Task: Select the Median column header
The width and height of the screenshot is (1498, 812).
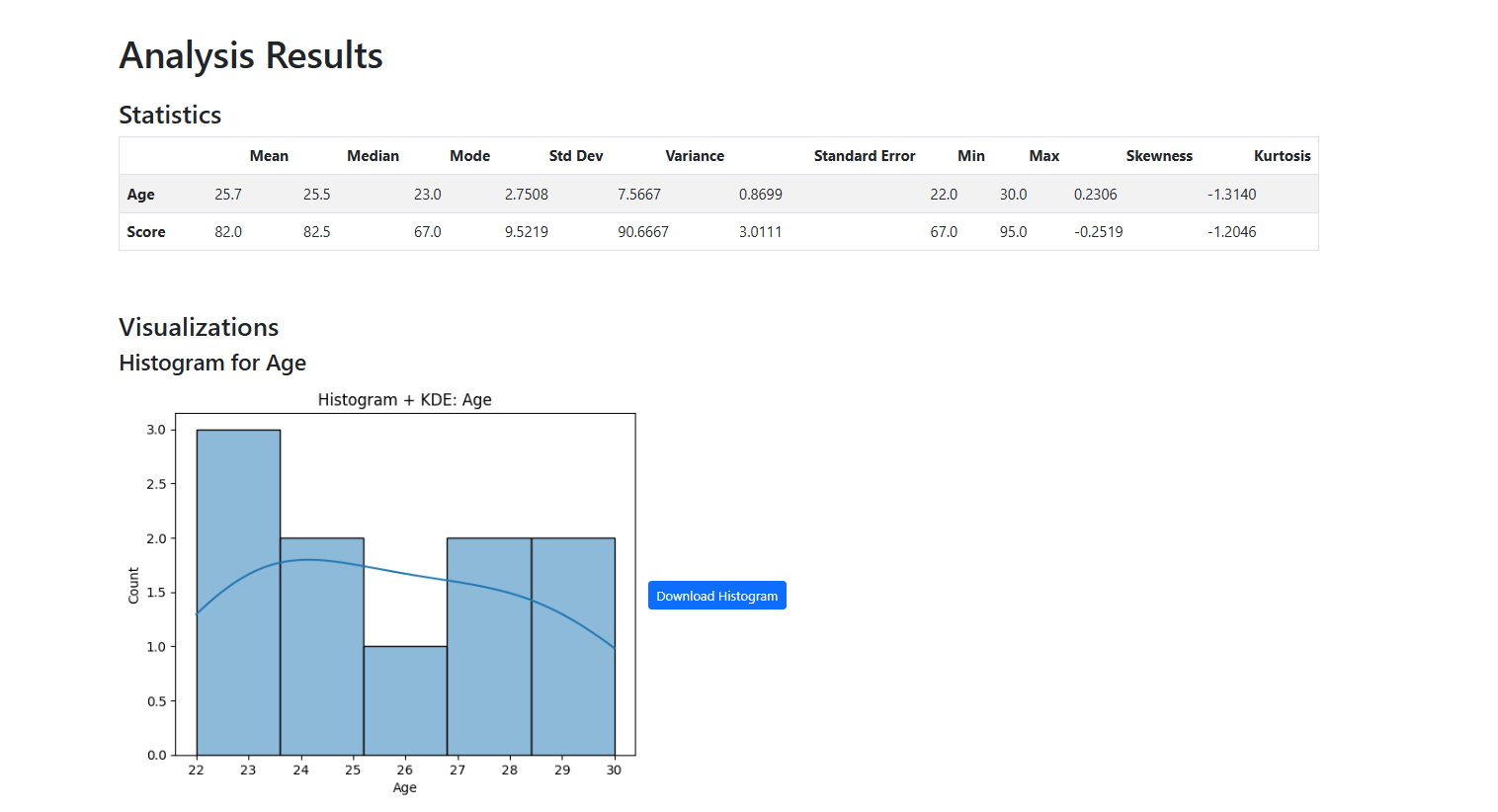Action: pyautogui.click(x=373, y=155)
